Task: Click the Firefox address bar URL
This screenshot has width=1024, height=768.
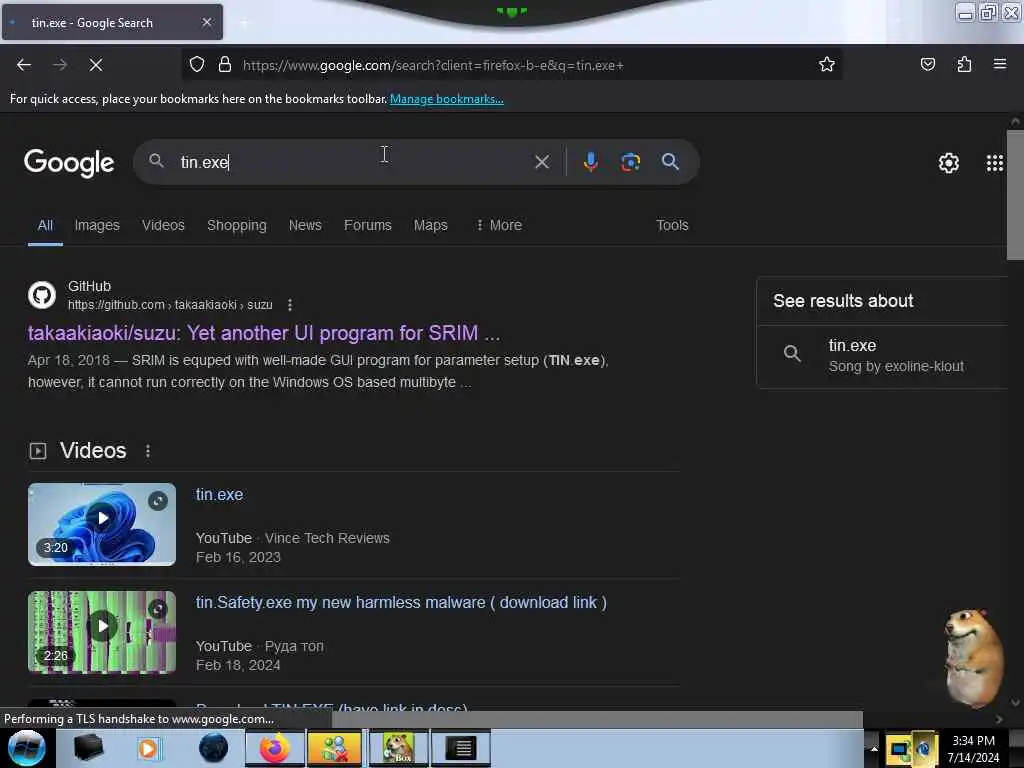Action: click(432, 65)
